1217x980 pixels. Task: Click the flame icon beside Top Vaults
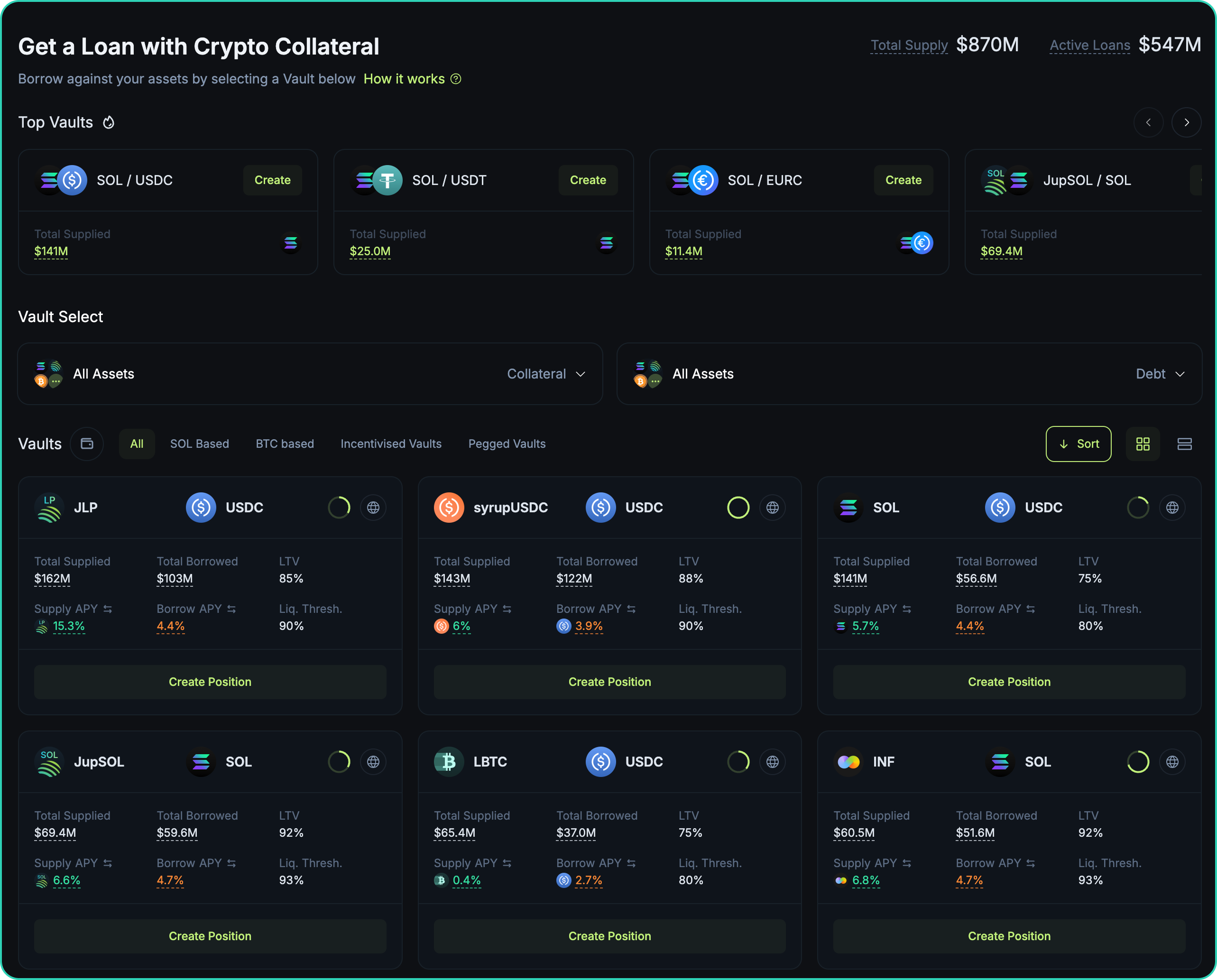[109, 122]
